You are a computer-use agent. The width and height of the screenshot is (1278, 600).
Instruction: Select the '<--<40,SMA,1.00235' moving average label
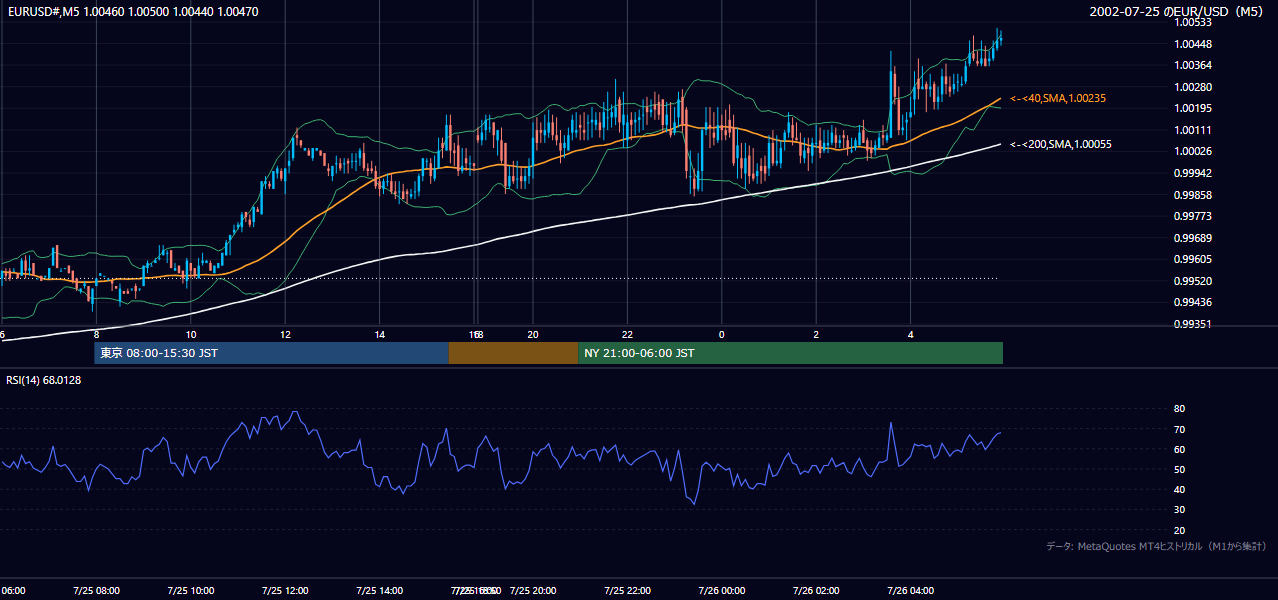pos(1058,98)
